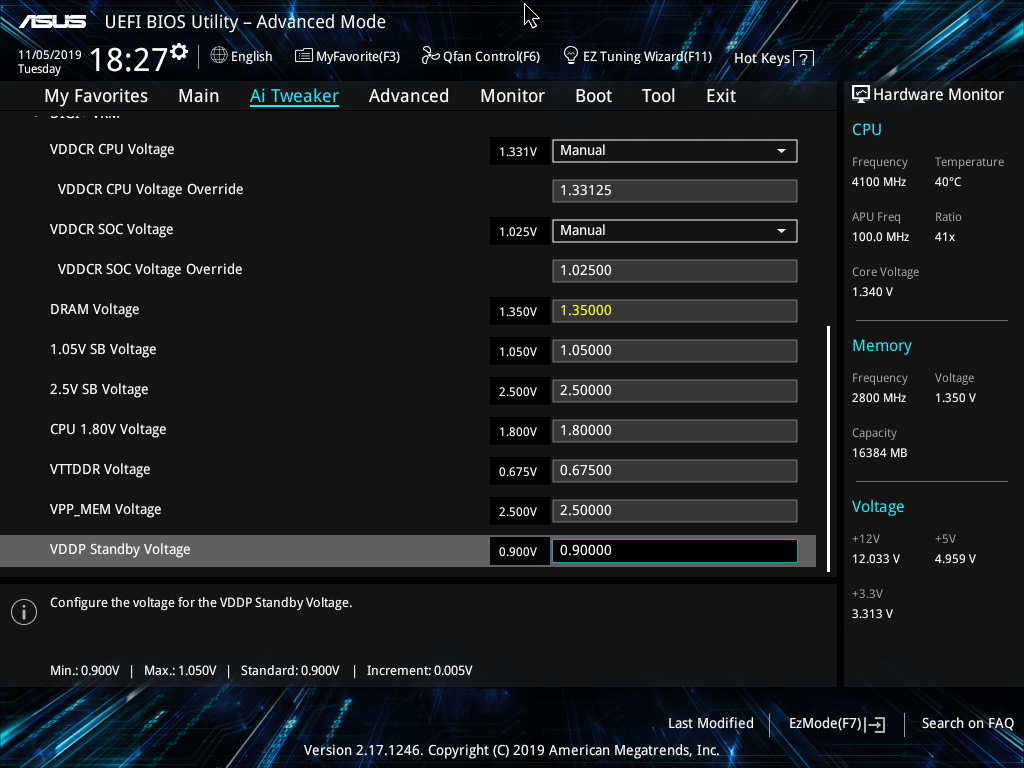Viewport: 1024px width, 768px height.
Task: Open VDDCR CPU Voltage mode dropdown
Action: (x=675, y=151)
